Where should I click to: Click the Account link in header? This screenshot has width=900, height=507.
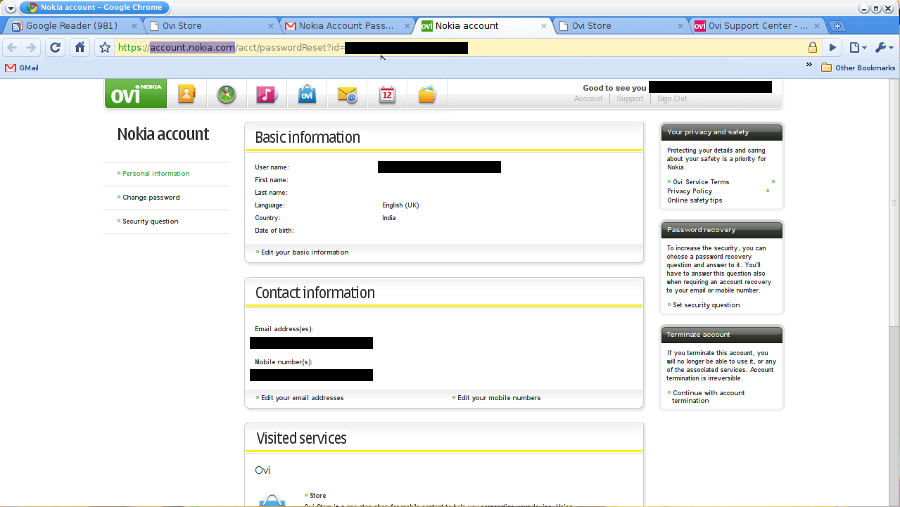click(x=588, y=99)
